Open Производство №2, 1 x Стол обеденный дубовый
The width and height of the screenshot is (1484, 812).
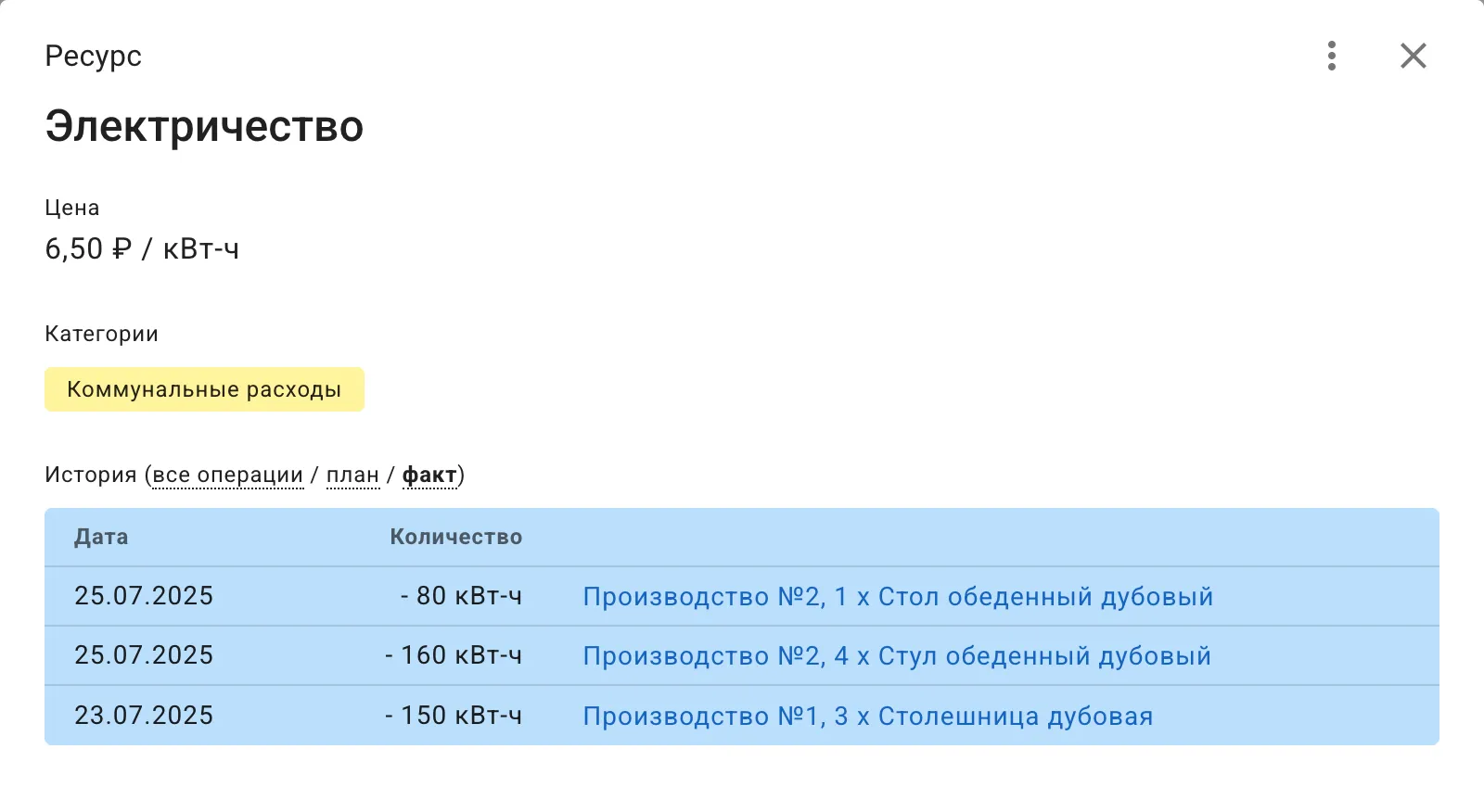pos(897,596)
